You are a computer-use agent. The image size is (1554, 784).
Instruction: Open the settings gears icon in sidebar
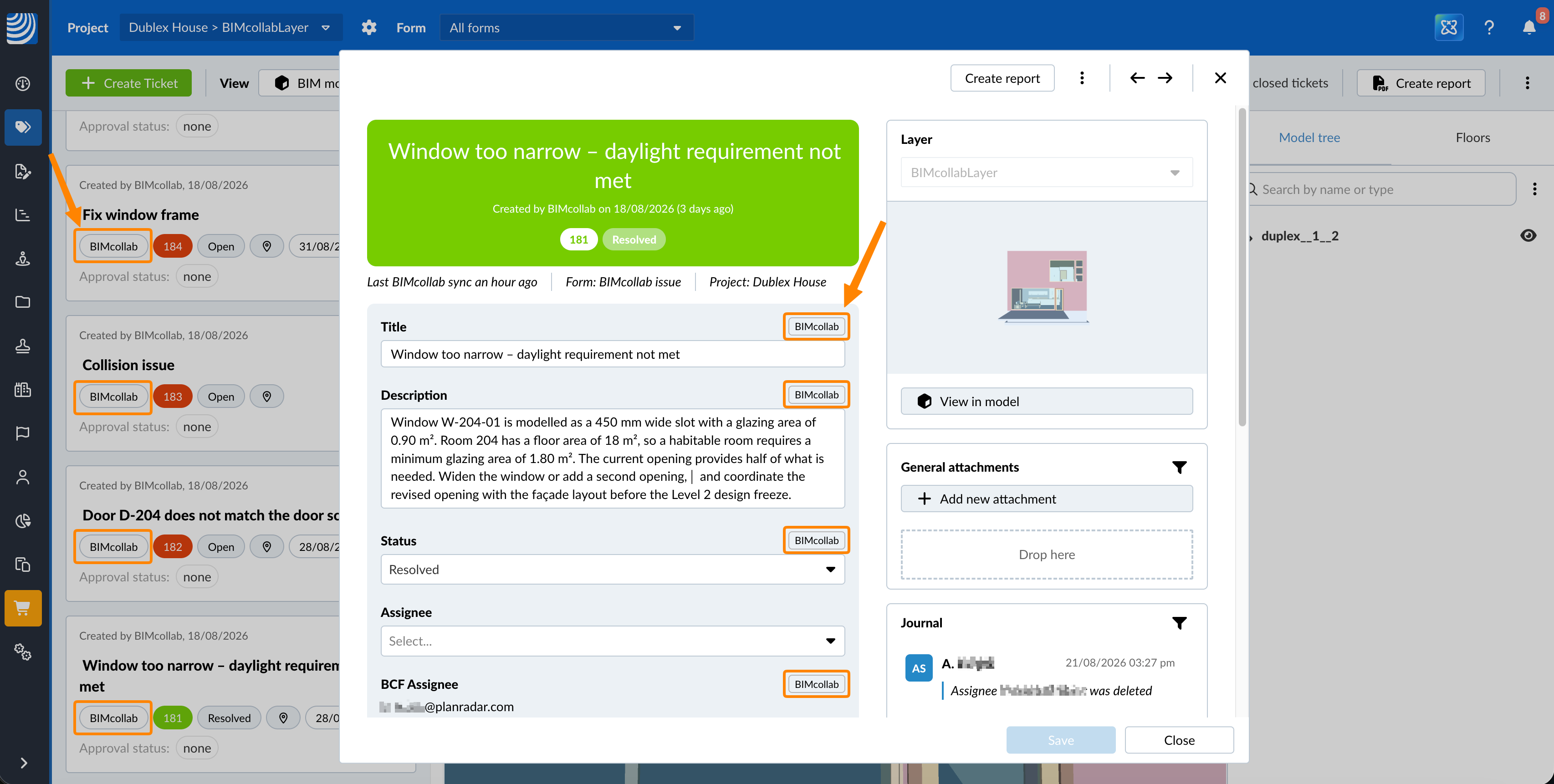click(x=23, y=652)
